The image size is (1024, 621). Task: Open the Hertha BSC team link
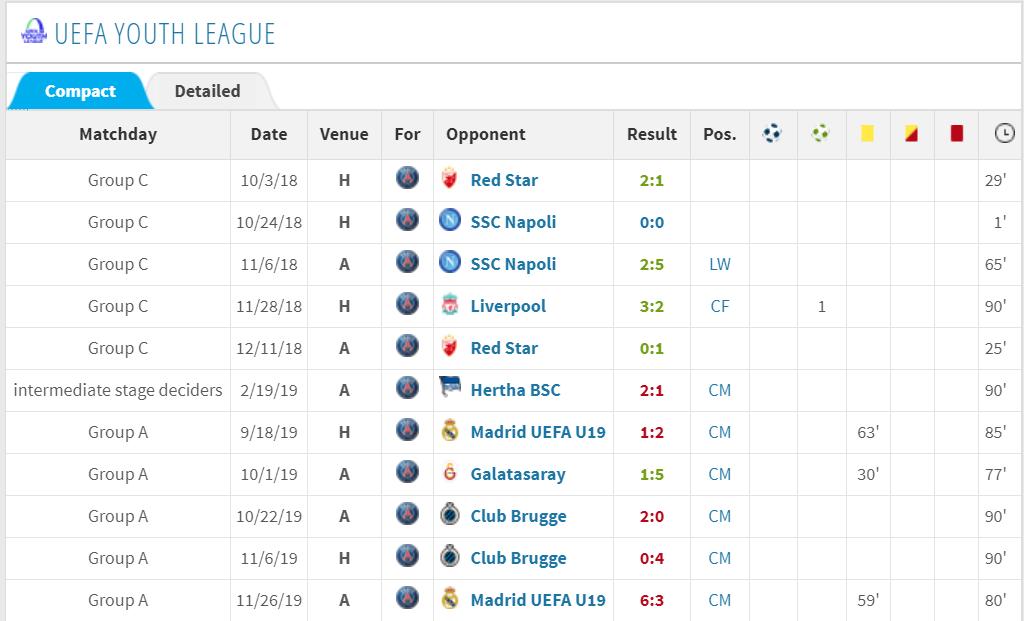pos(515,390)
